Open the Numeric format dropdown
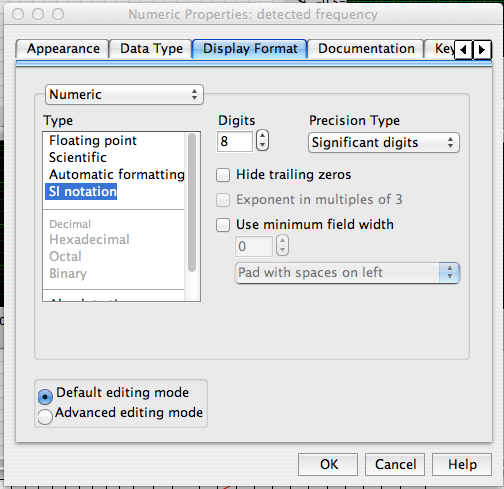 pyautogui.click(x=124, y=95)
